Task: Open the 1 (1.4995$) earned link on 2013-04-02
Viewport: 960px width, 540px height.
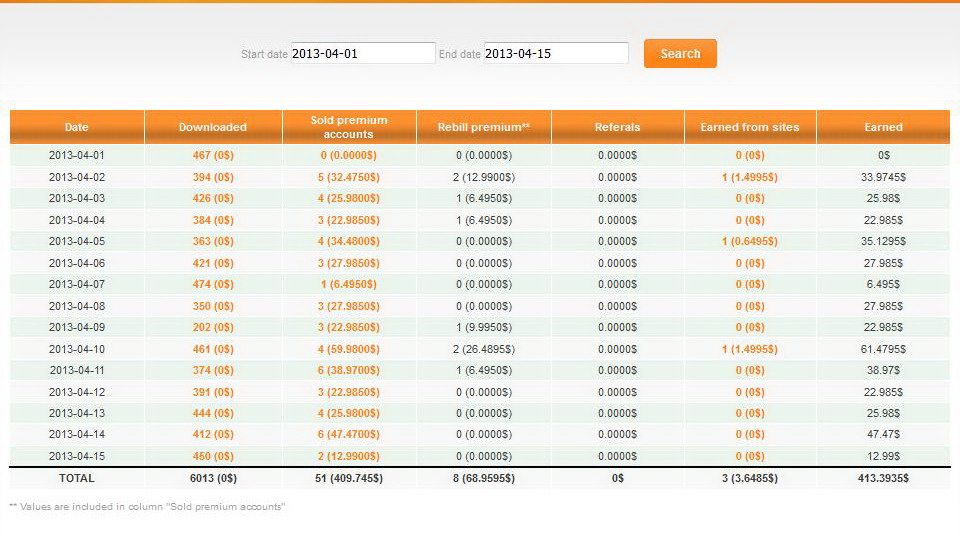Action: tap(750, 178)
